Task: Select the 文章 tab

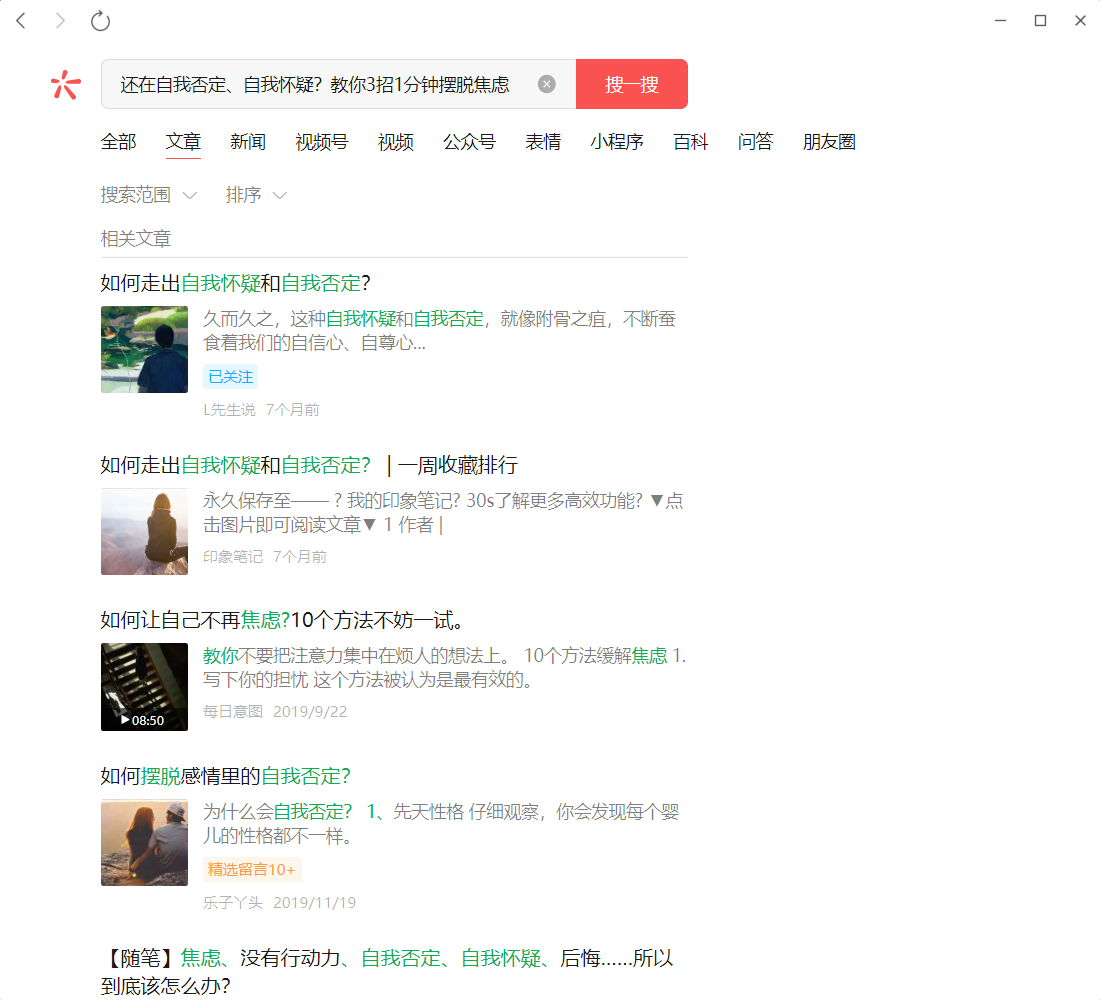Action: pyautogui.click(x=183, y=142)
